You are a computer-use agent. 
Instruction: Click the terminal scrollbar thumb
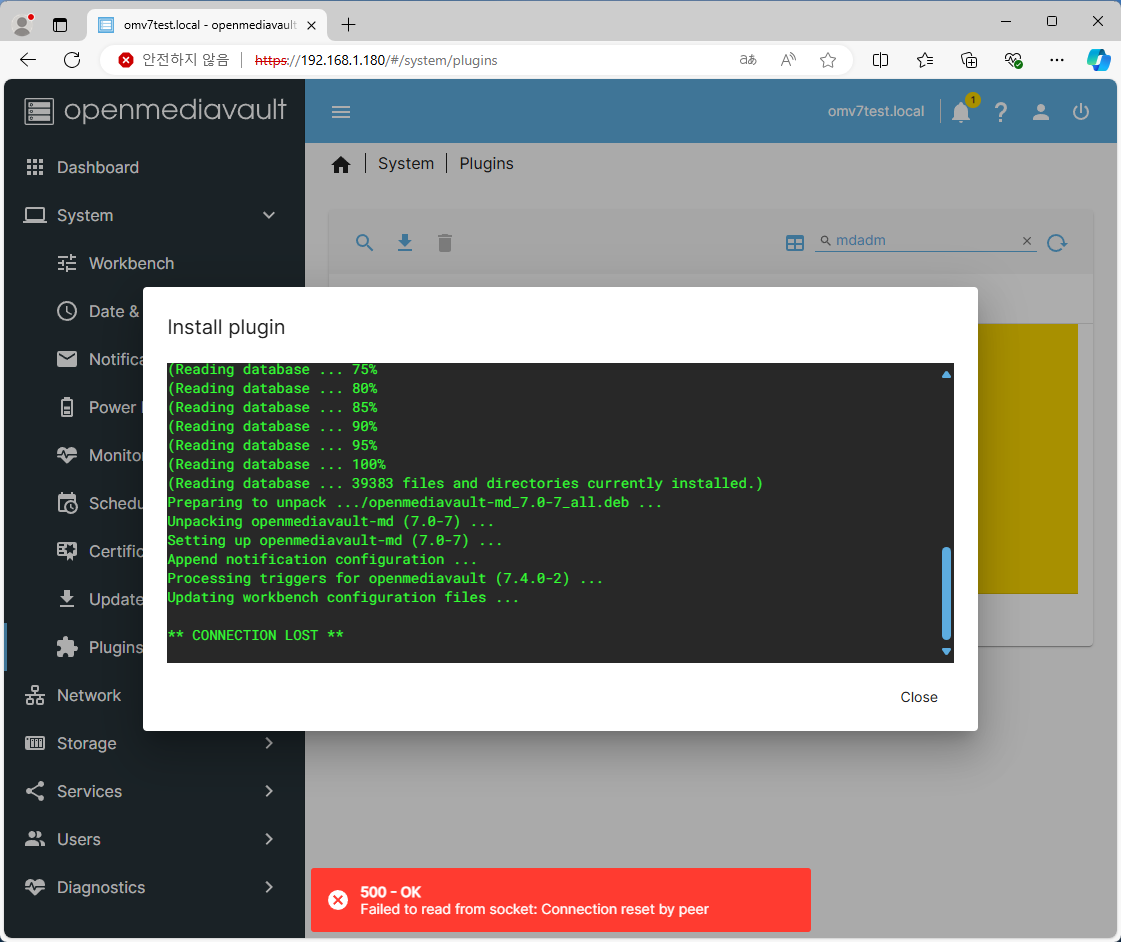click(x=946, y=593)
